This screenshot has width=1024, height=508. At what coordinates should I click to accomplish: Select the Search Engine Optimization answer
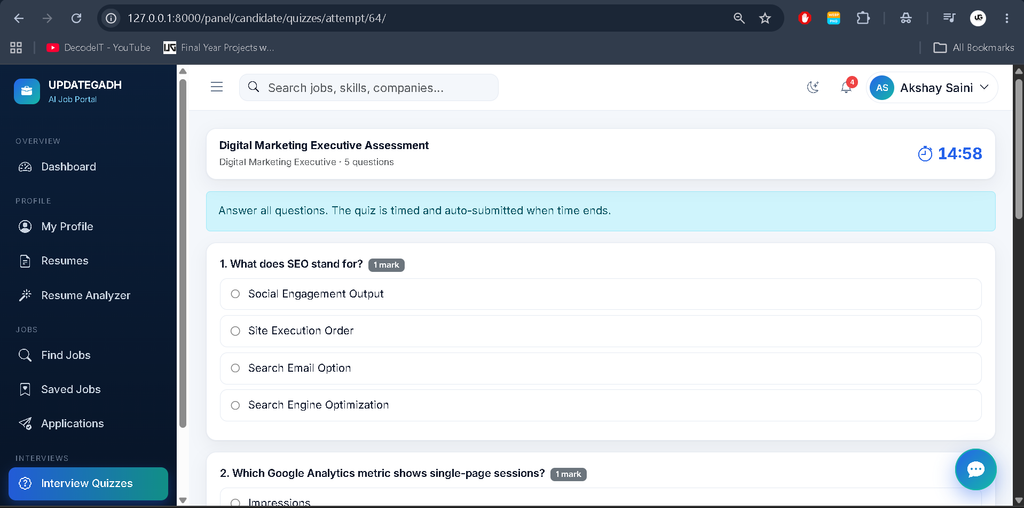pos(601,405)
